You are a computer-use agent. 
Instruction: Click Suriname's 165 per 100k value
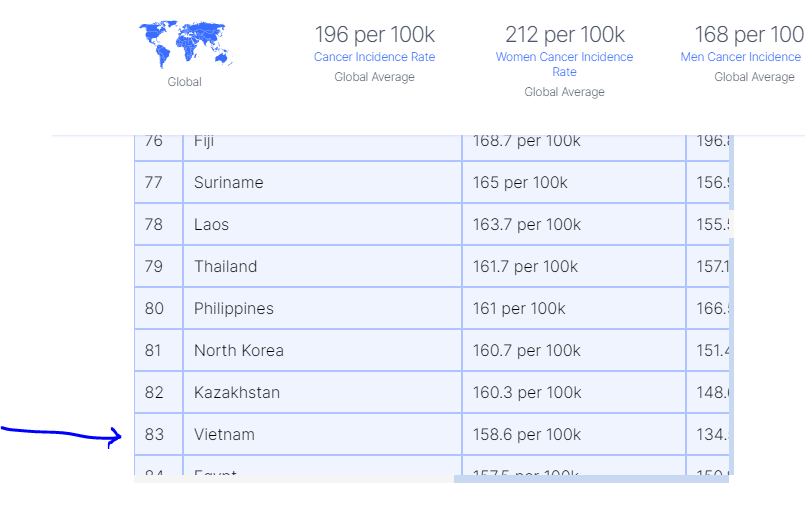coord(520,182)
